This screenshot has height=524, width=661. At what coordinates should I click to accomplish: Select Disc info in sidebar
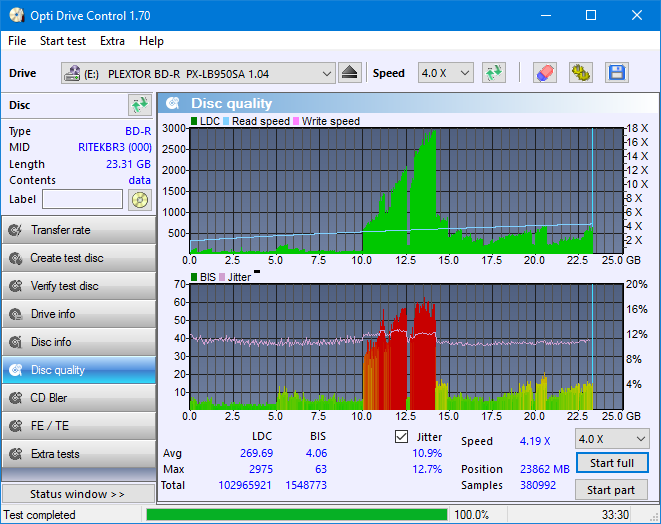(79, 342)
